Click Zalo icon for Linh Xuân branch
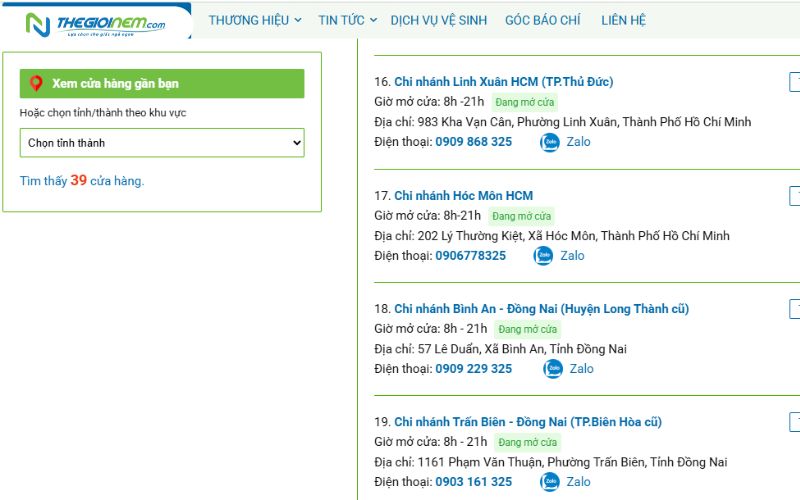 549,142
